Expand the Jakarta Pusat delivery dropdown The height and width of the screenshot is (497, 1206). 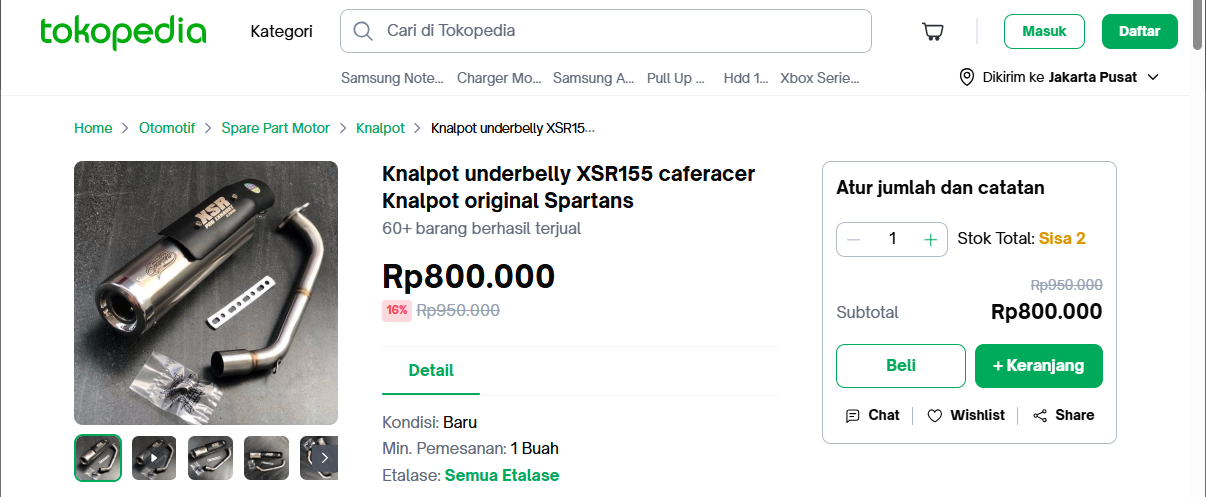1153,77
